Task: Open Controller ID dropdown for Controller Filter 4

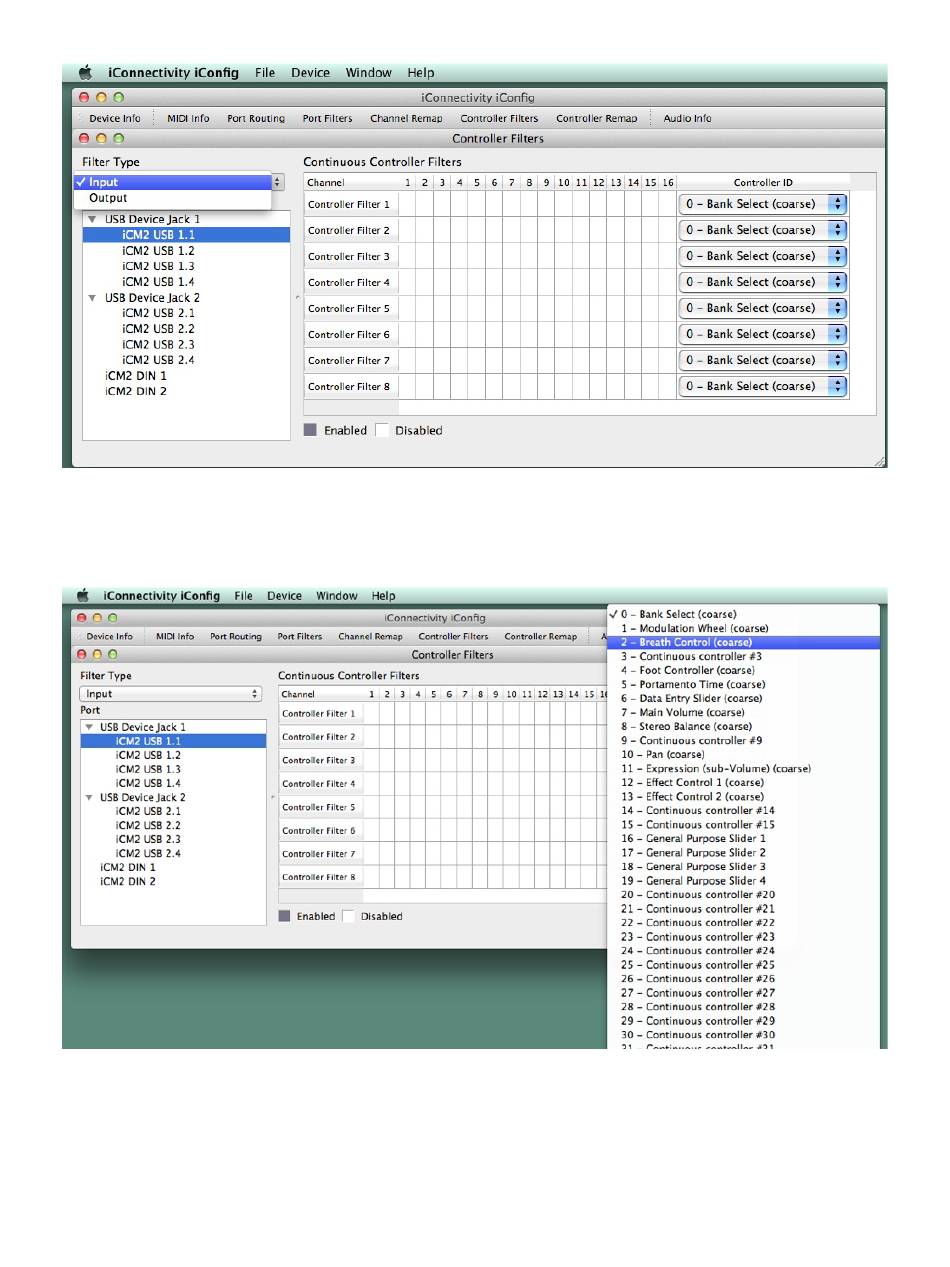Action: [x=763, y=282]
